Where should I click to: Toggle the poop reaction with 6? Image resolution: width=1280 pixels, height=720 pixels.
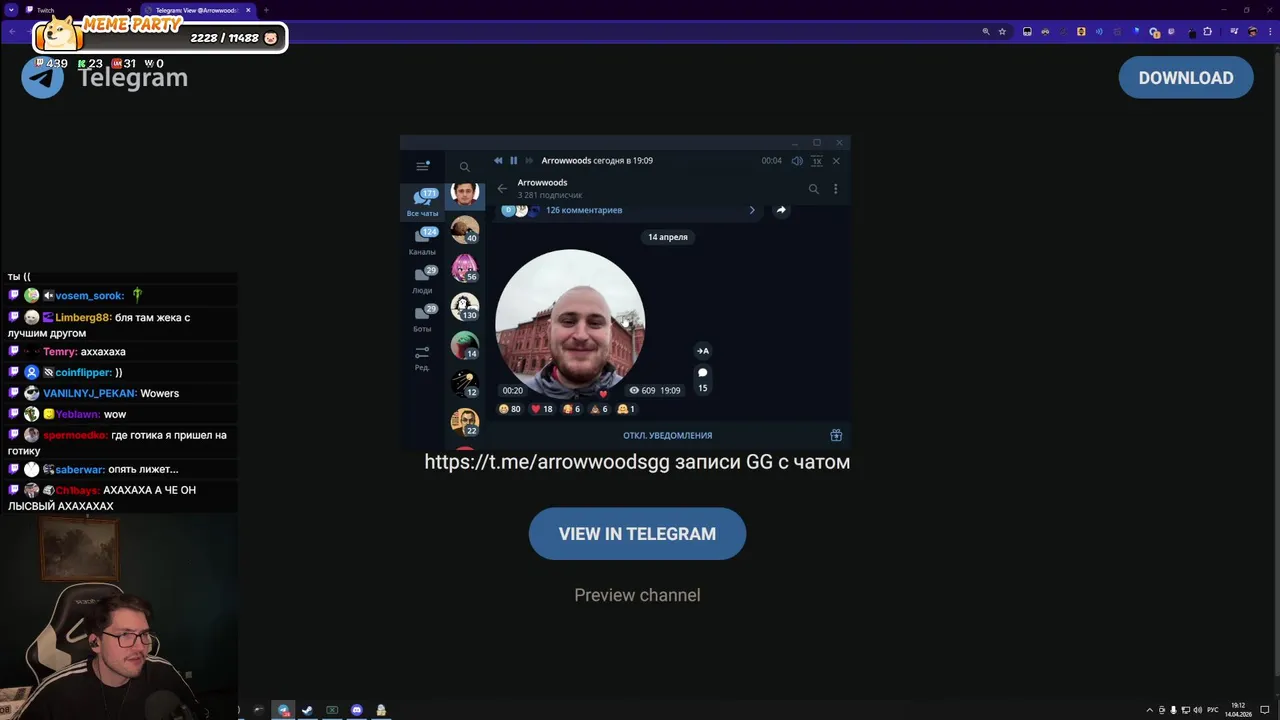(601, 409)
